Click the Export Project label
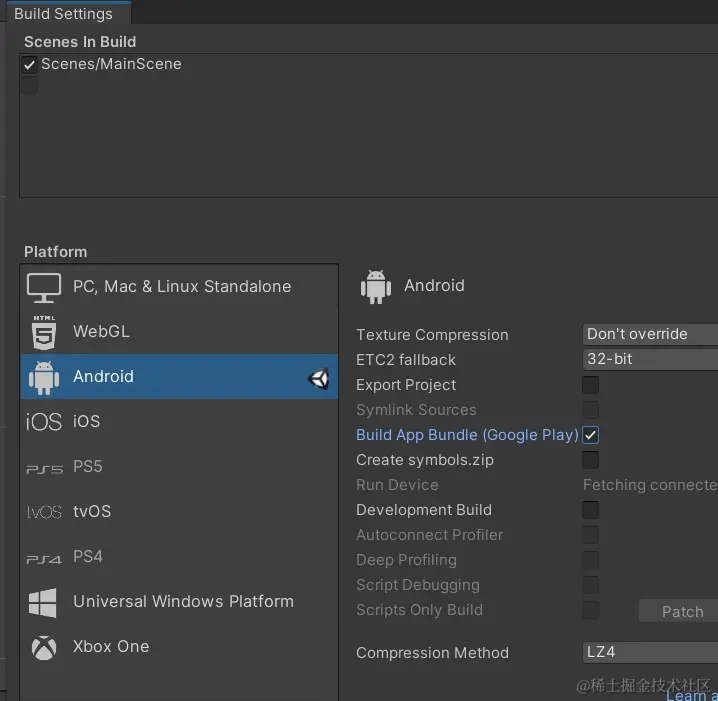Screen dimensions: 718x701 click(x=406, y=385)
